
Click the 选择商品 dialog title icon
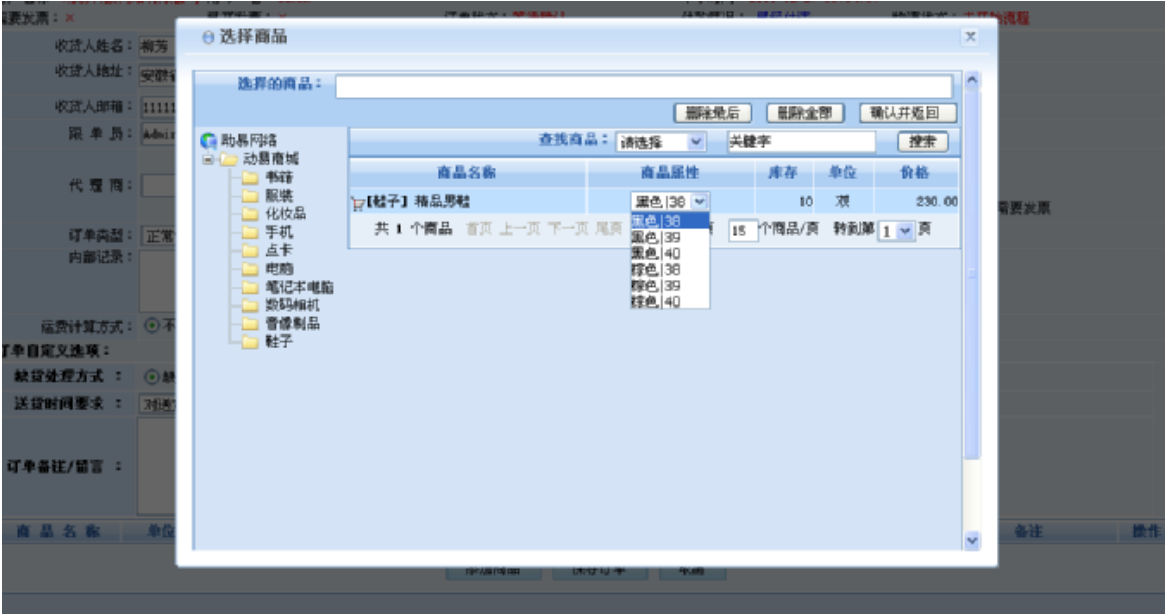[x=208, y=37]
